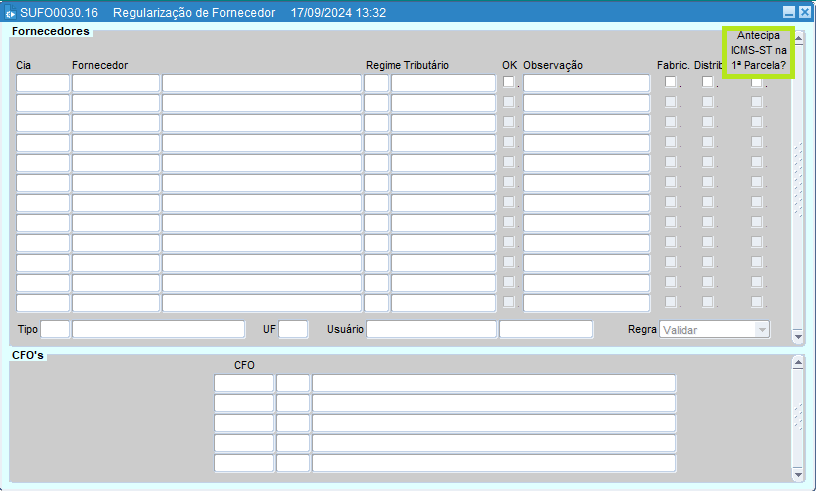Click the first Cia input field

pyautogui.click(x=42, y=83)
